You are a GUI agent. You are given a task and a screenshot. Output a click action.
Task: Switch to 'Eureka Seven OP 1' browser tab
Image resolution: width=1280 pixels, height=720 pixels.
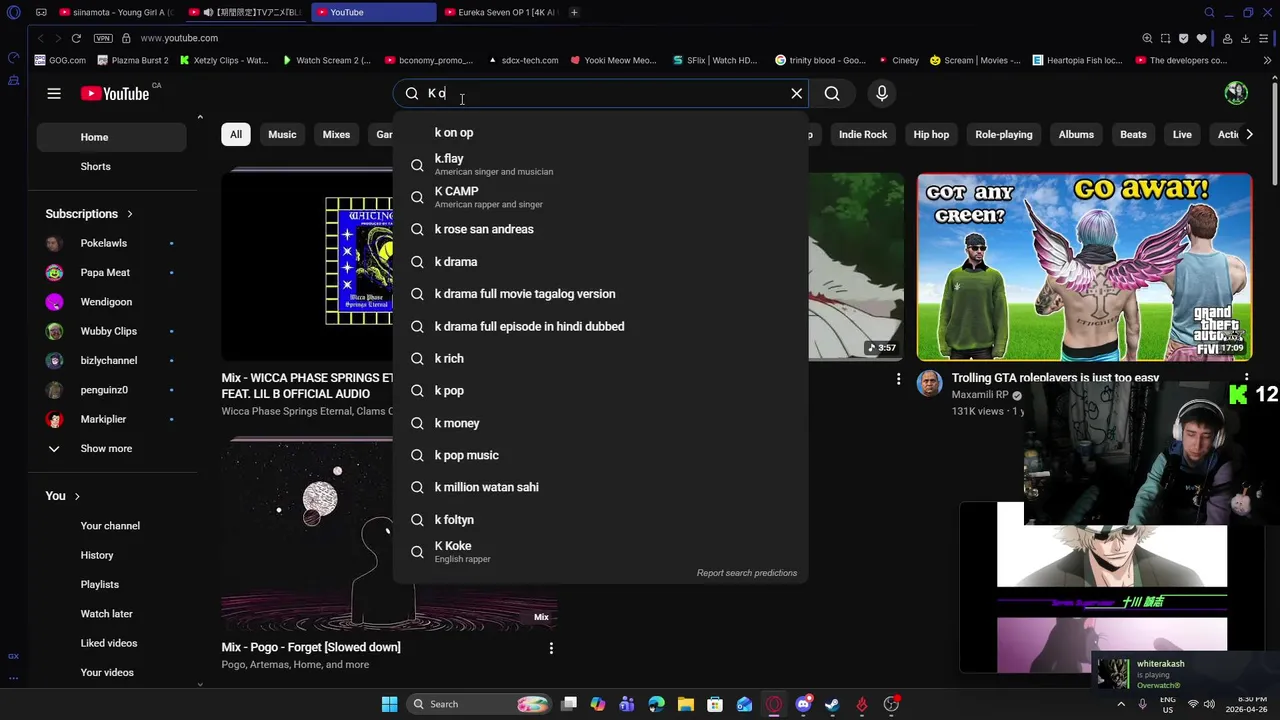tap(500, 12)
